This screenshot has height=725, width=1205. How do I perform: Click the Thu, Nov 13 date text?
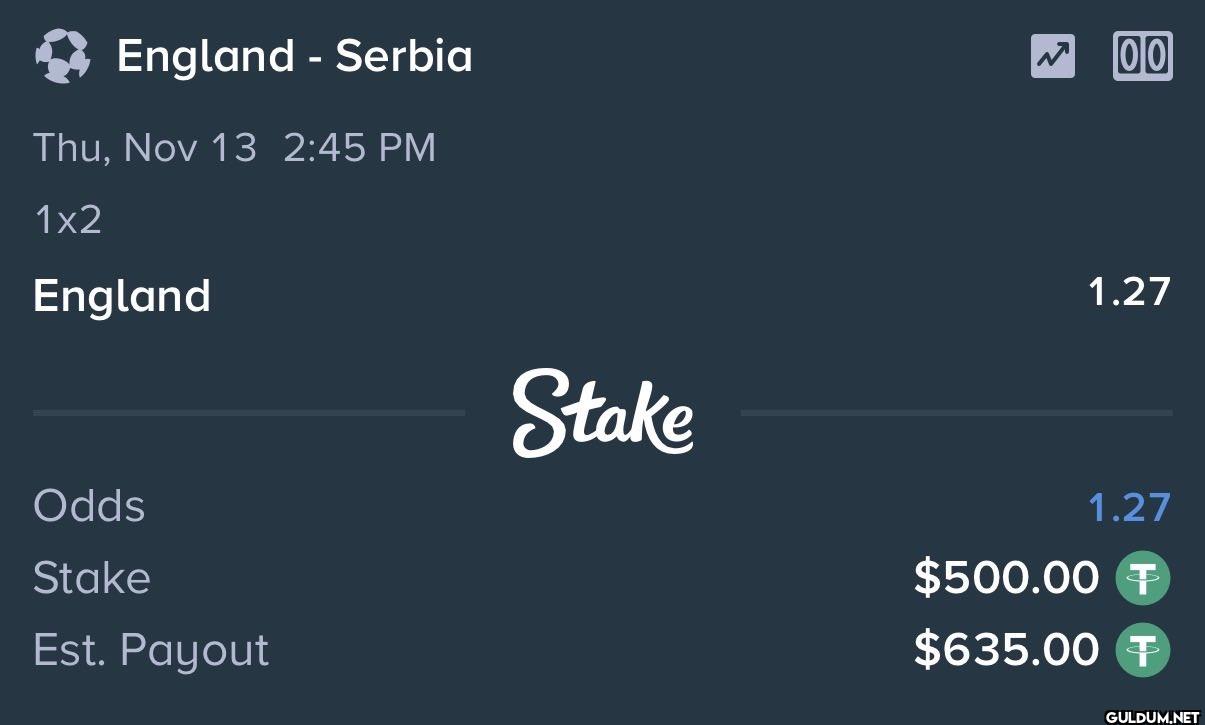click(145, 148)
